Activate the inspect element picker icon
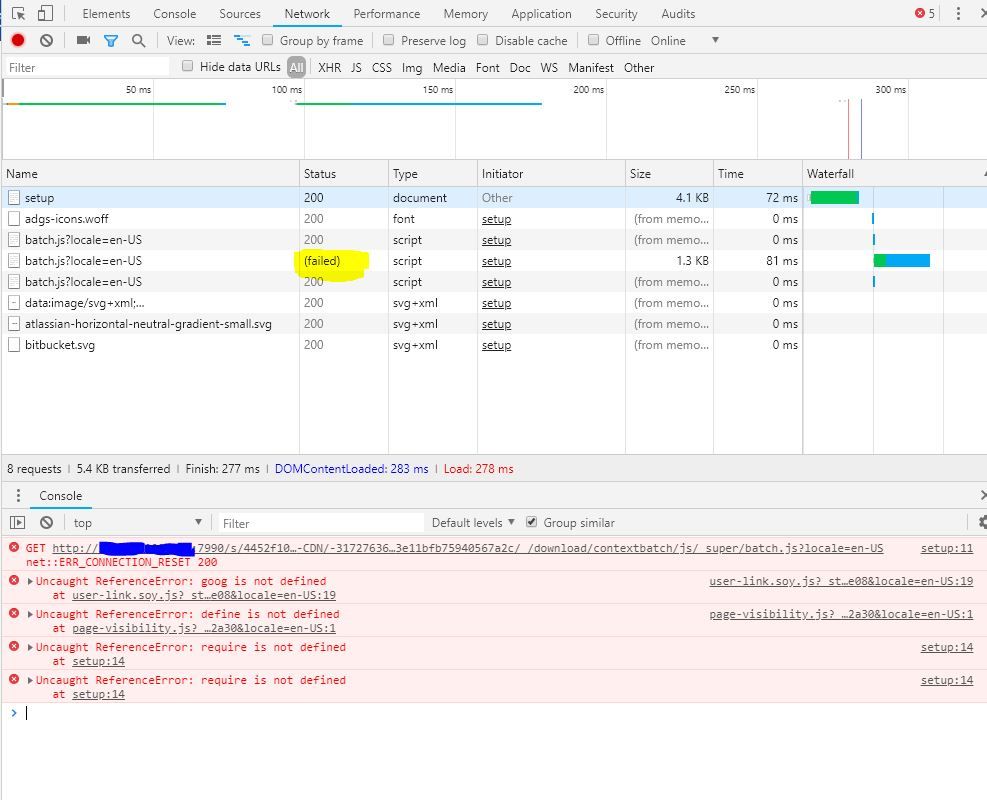Viewport: 987px width, 800px height. [19, 13]
